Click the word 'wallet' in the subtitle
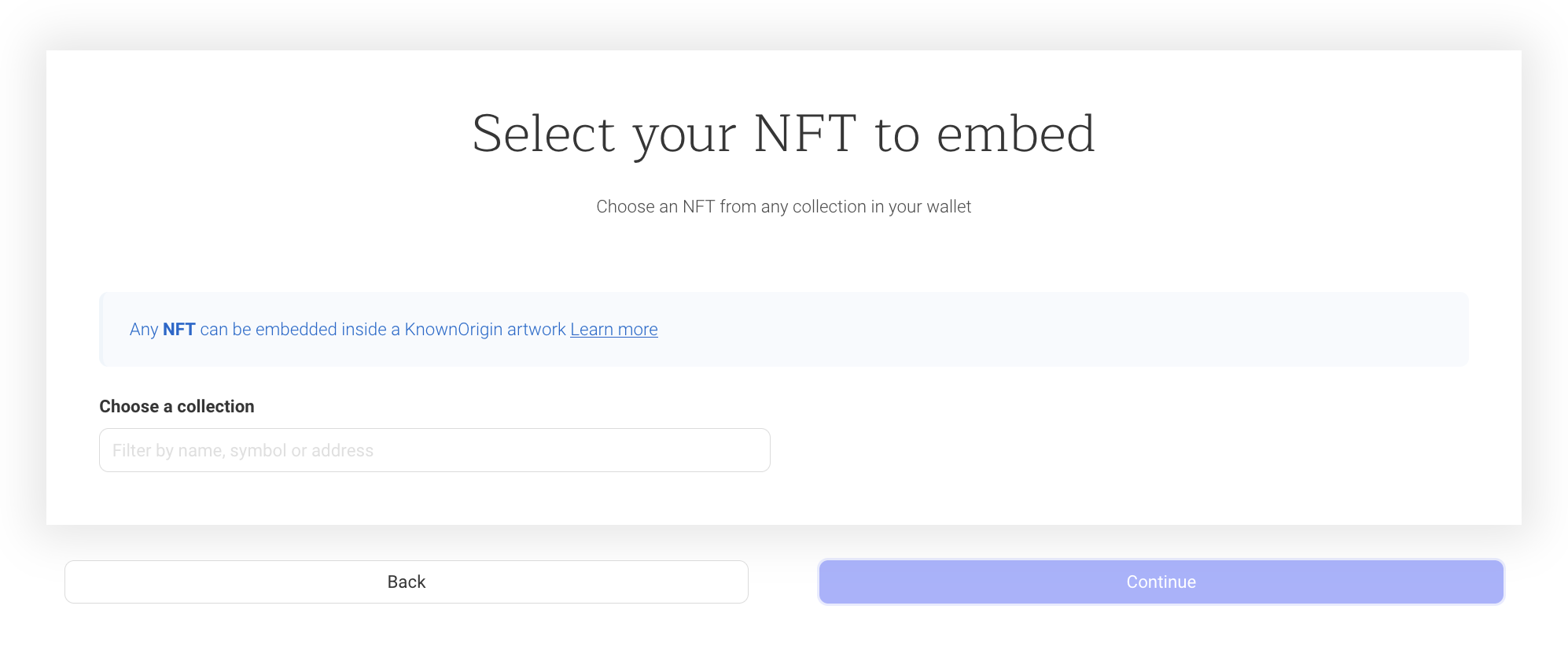Screen dimensions: 1568x661 coord(949,206)
